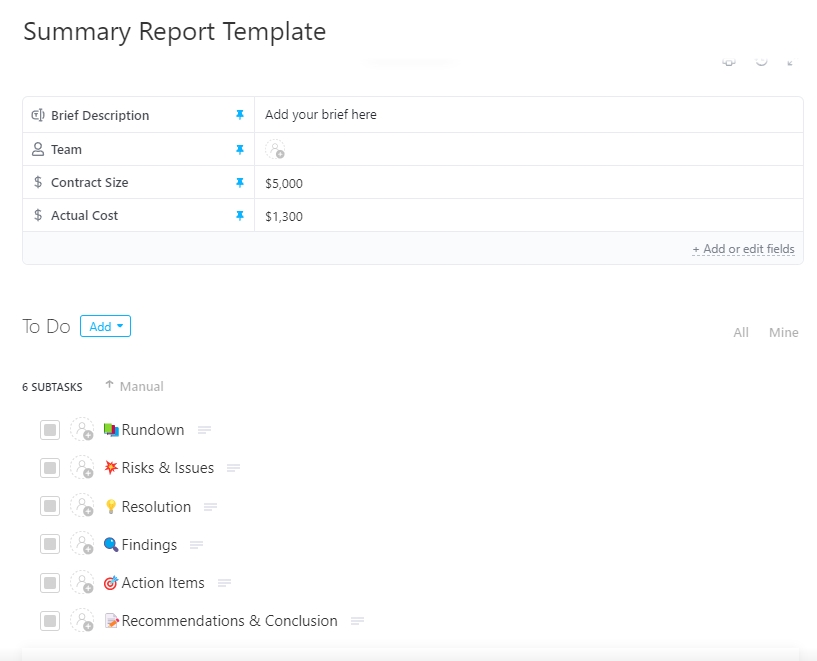This screenshot has width=817, height=661.
Task: Click the Add or edit fields link
Action: [743, 249]
